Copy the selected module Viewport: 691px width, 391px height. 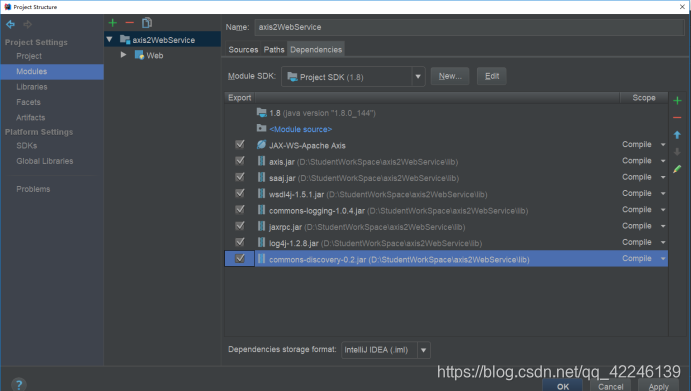(x=147, y=22)
